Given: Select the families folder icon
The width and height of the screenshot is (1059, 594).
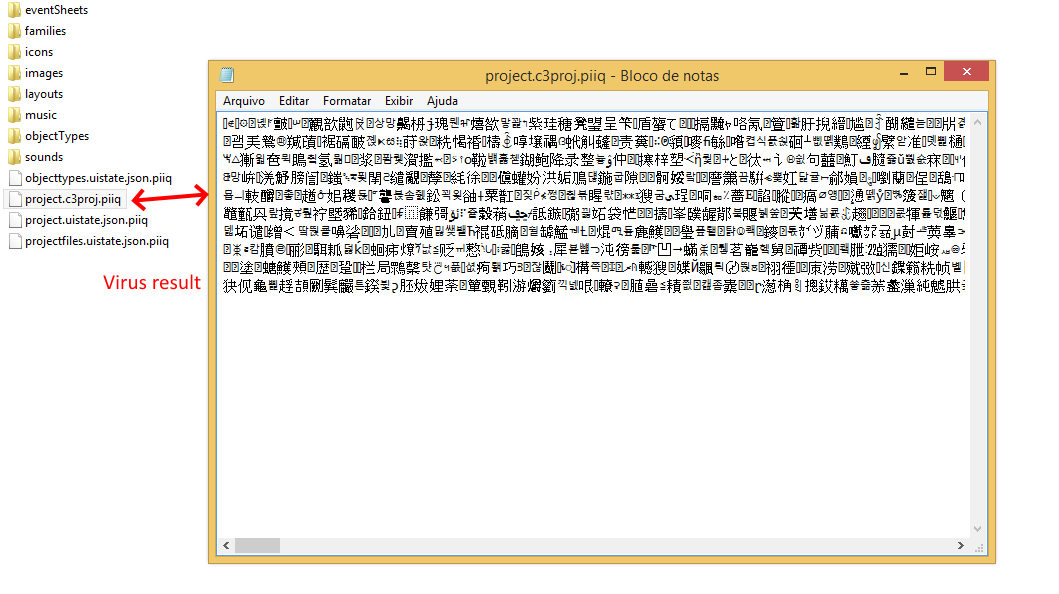Looking at the screenshot, I should [14, 31].
